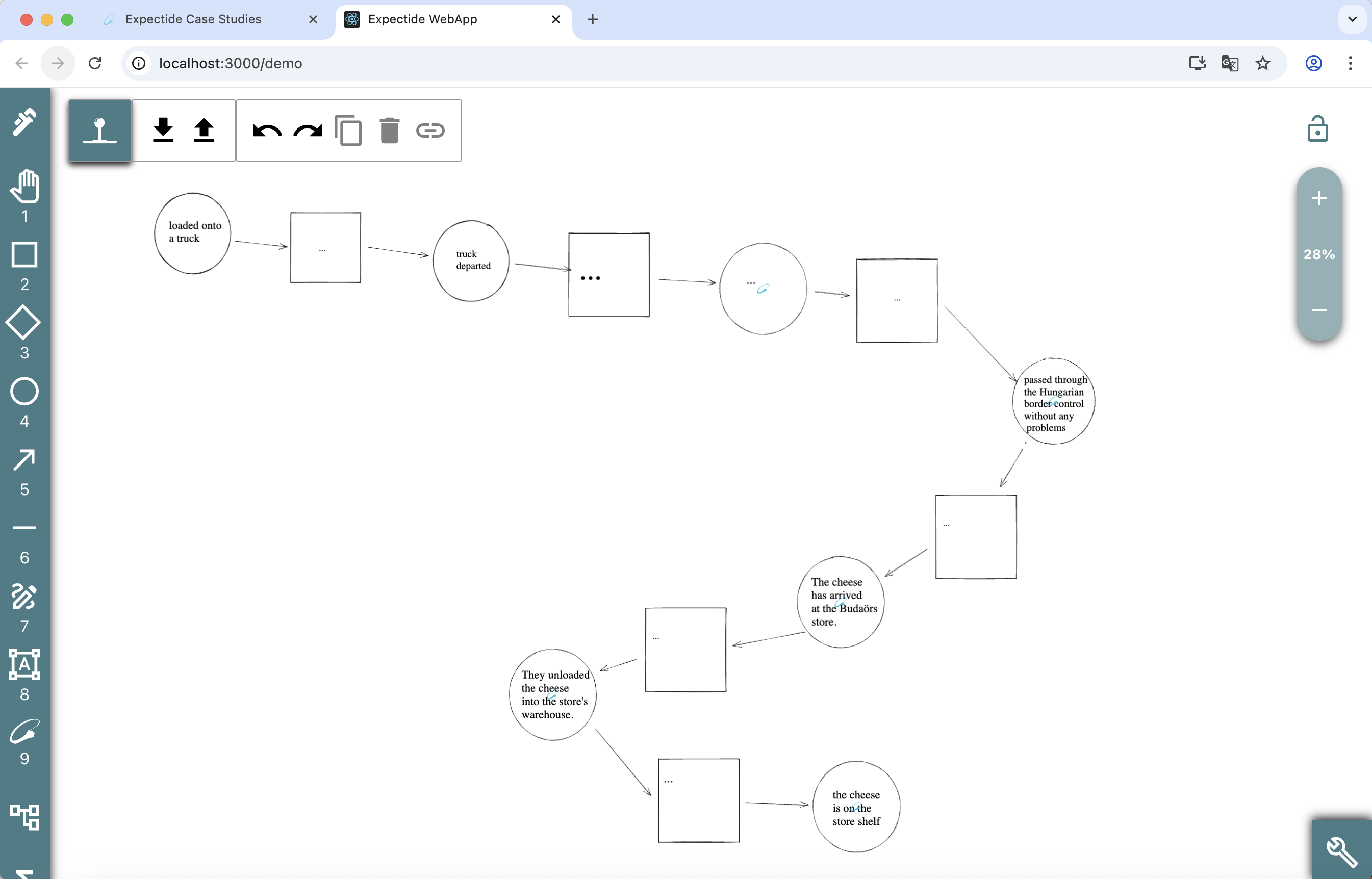Toggle the canvas lock icon
The image size is (1372, 879).
coord(1317,129)
